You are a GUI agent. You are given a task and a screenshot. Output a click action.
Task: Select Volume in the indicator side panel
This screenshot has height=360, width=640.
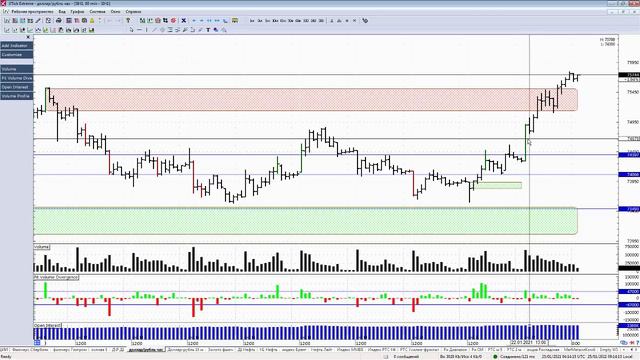coord(16,69)
